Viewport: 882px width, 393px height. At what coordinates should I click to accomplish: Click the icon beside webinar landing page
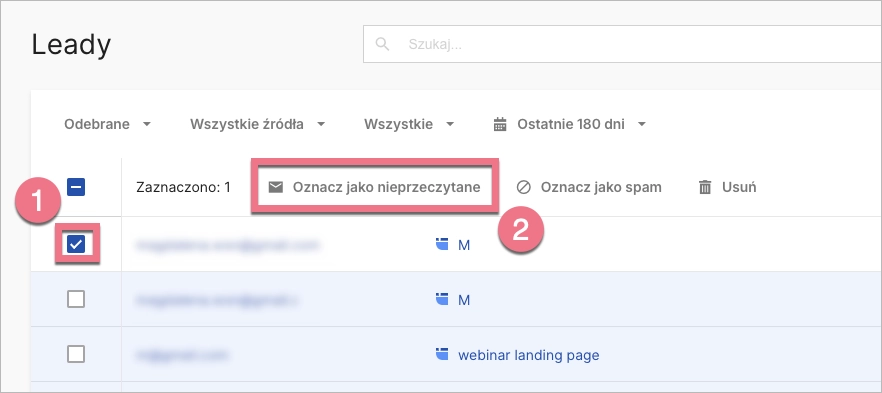coord(442,354)
